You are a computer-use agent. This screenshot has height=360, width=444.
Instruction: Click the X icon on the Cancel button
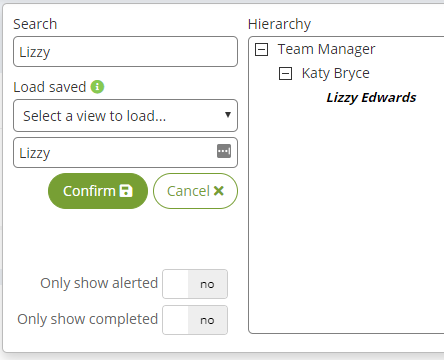[x=219, y=191]
